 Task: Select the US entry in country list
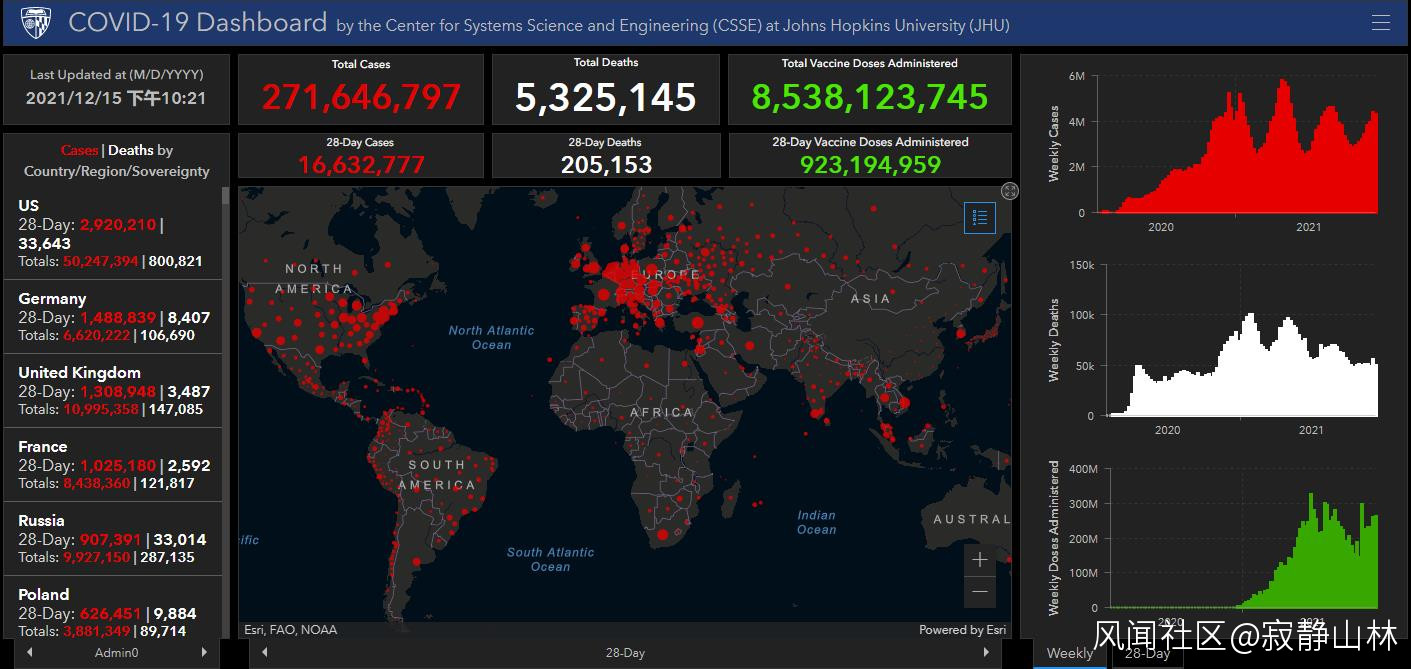113,233
